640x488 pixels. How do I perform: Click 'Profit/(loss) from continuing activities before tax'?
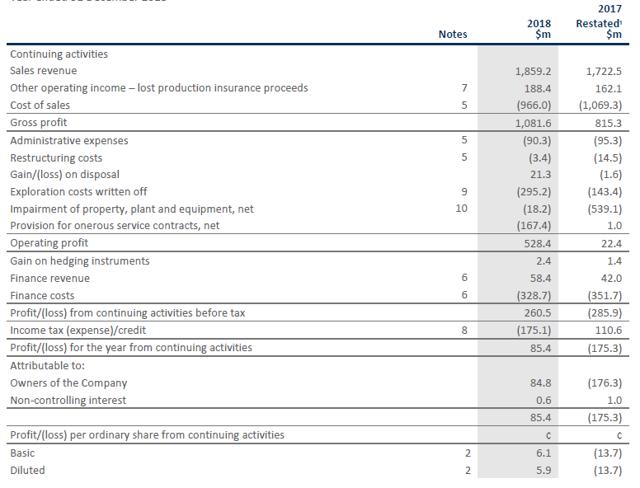(127, 313)
